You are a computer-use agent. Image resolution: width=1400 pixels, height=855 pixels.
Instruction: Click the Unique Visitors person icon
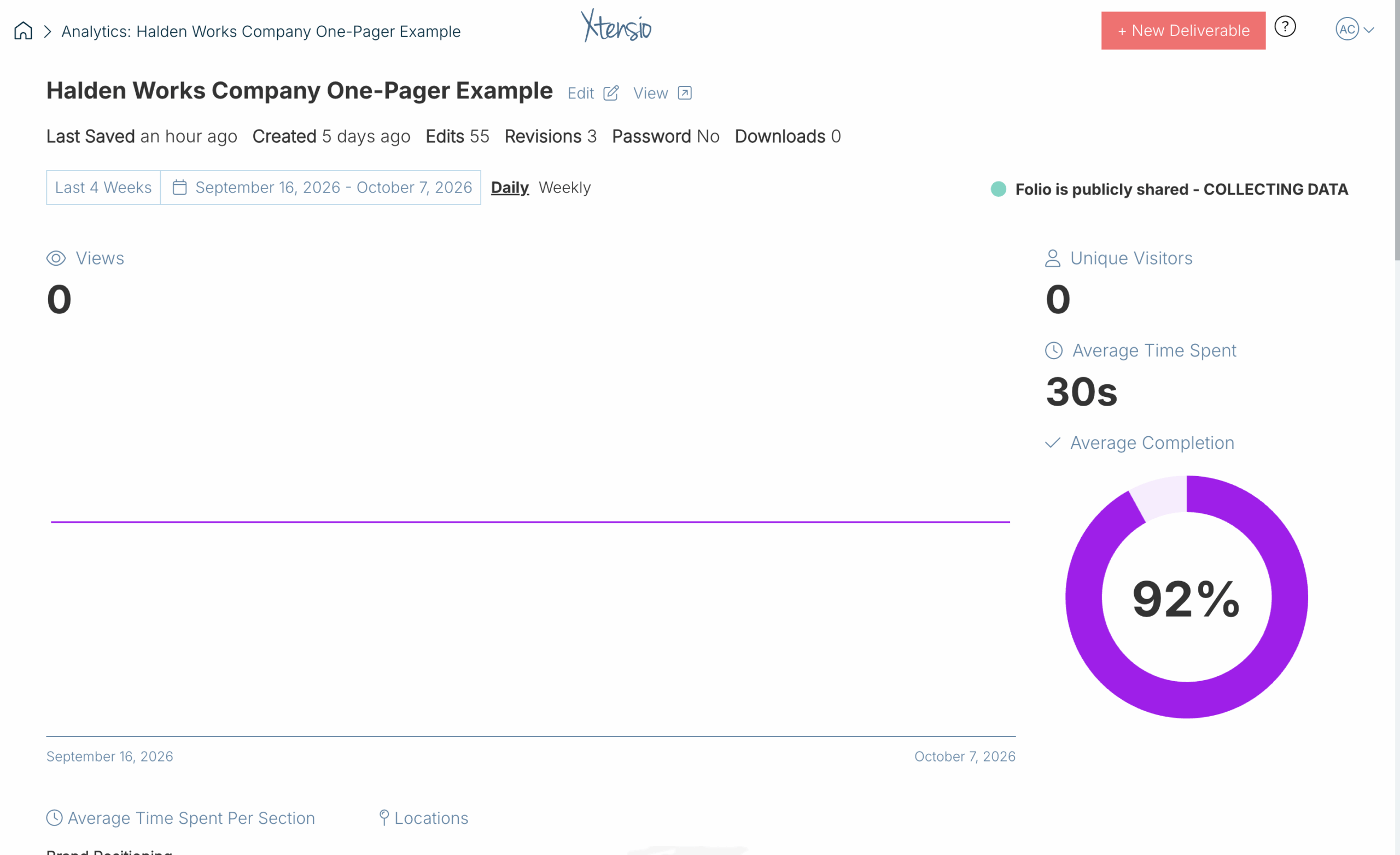[x=1052, y=259]
